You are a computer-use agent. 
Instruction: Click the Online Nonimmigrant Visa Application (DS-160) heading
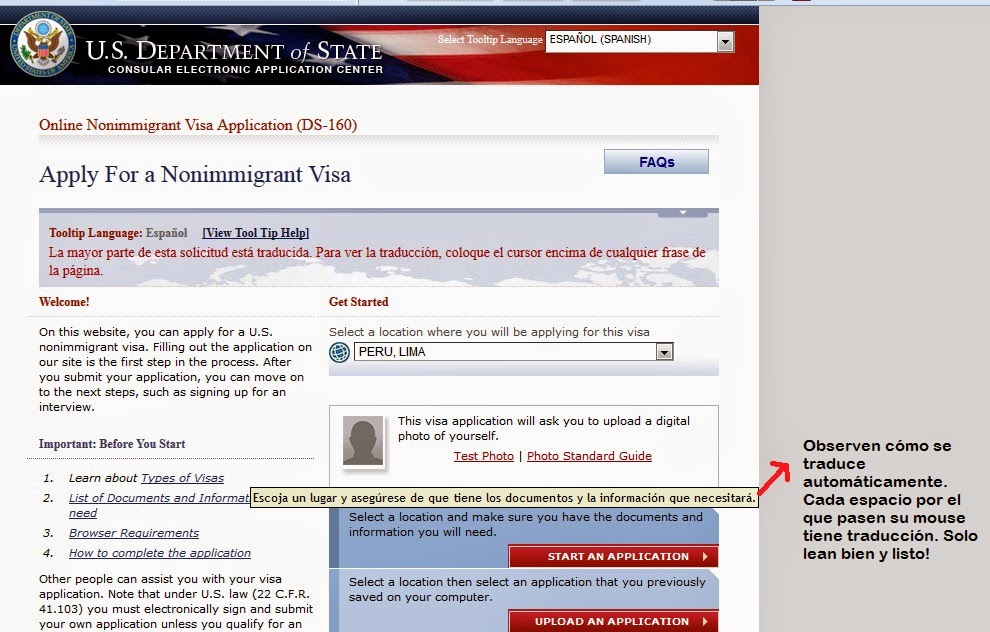pos(198,125)
